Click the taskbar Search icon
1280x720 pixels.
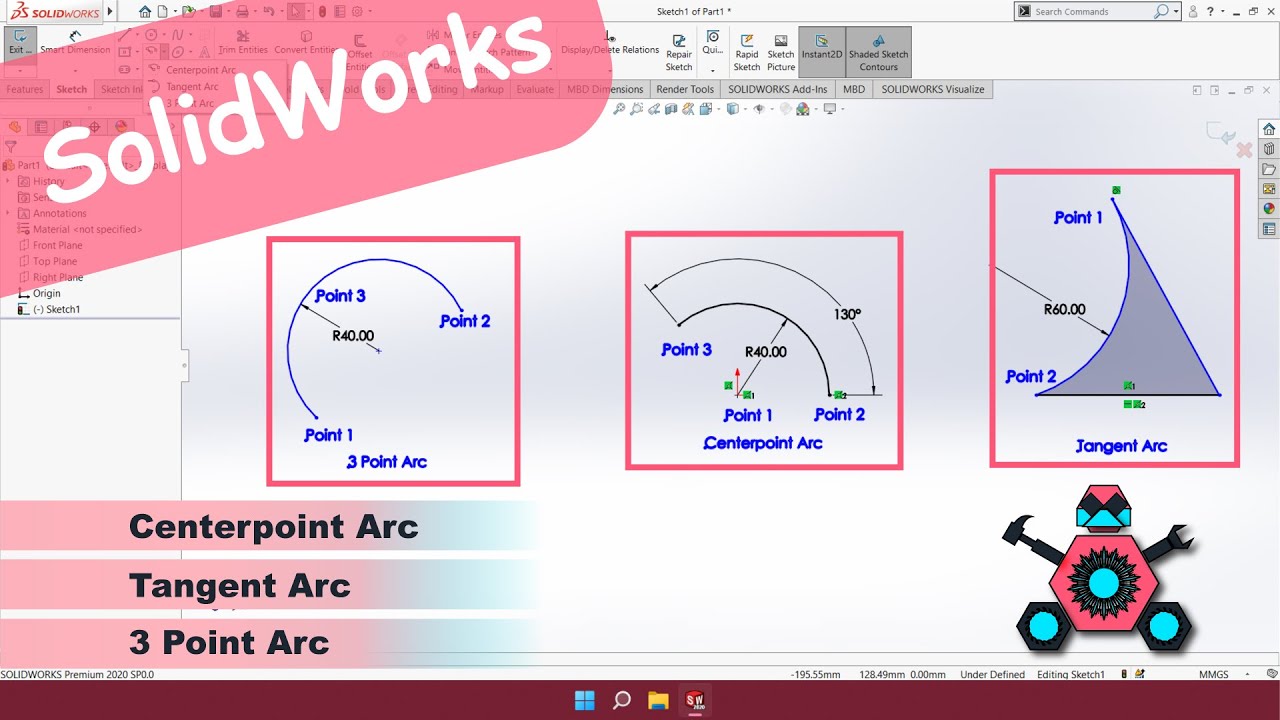621,699
